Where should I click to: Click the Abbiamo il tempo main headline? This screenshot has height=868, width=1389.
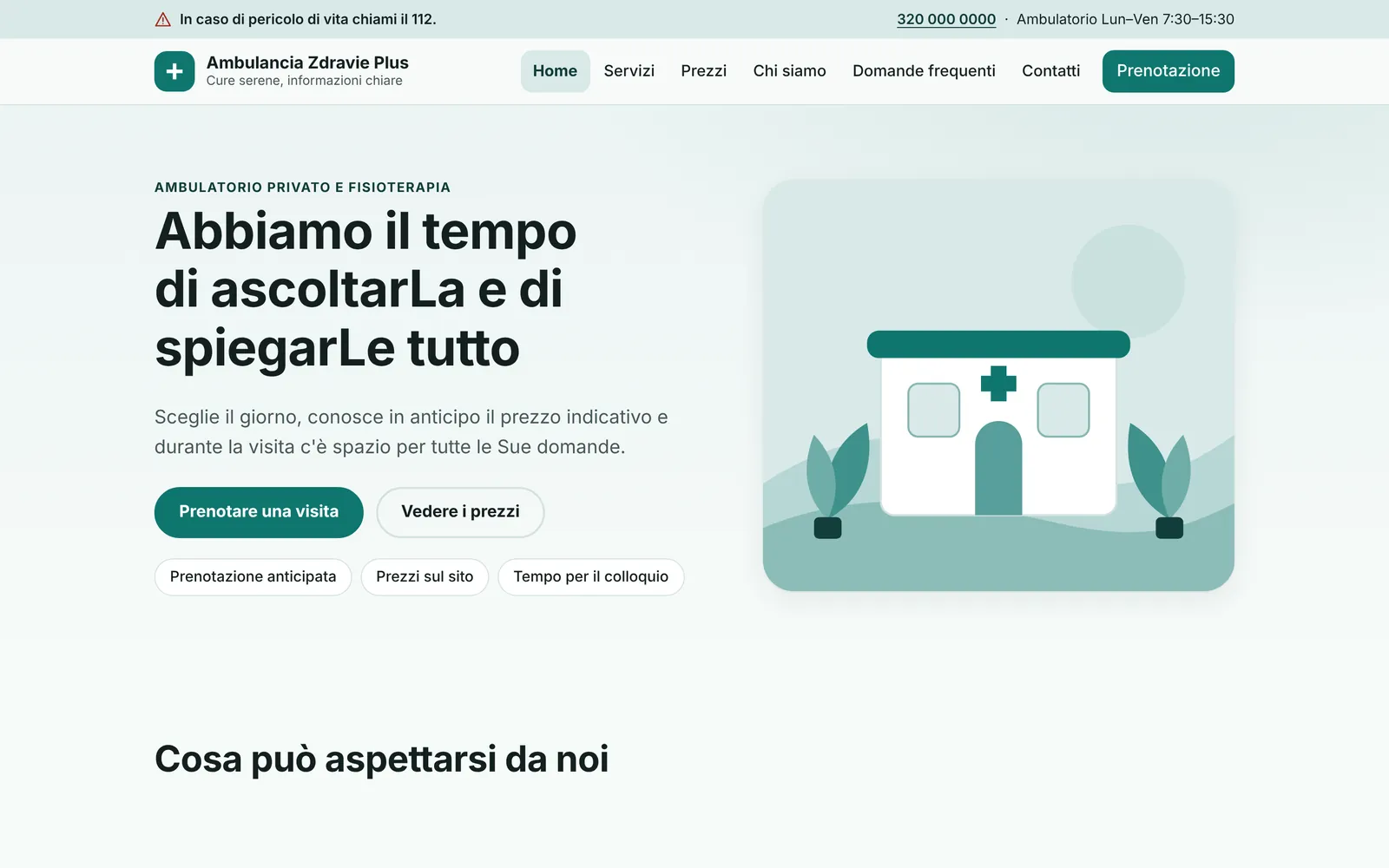365,290
